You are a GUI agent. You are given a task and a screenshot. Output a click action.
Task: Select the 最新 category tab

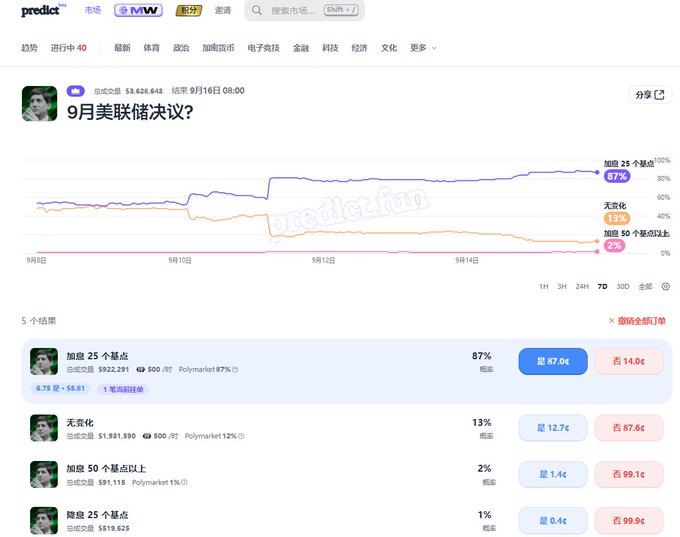click(x=122, y=48)
